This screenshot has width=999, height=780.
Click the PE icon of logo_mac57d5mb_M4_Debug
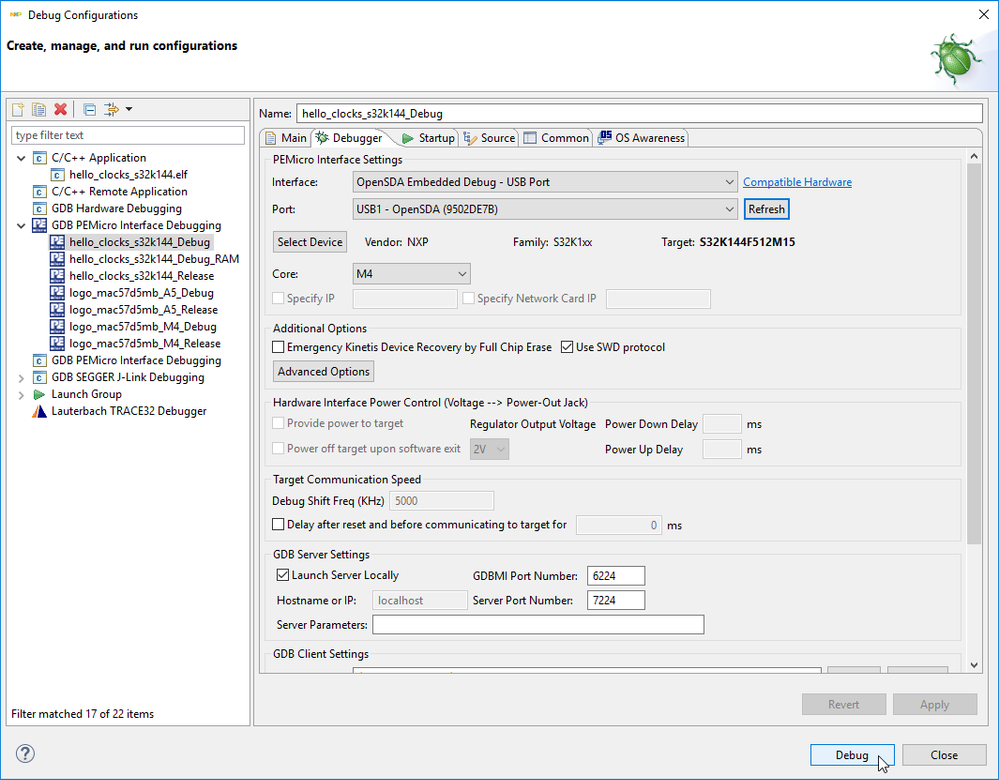(57, 326)
